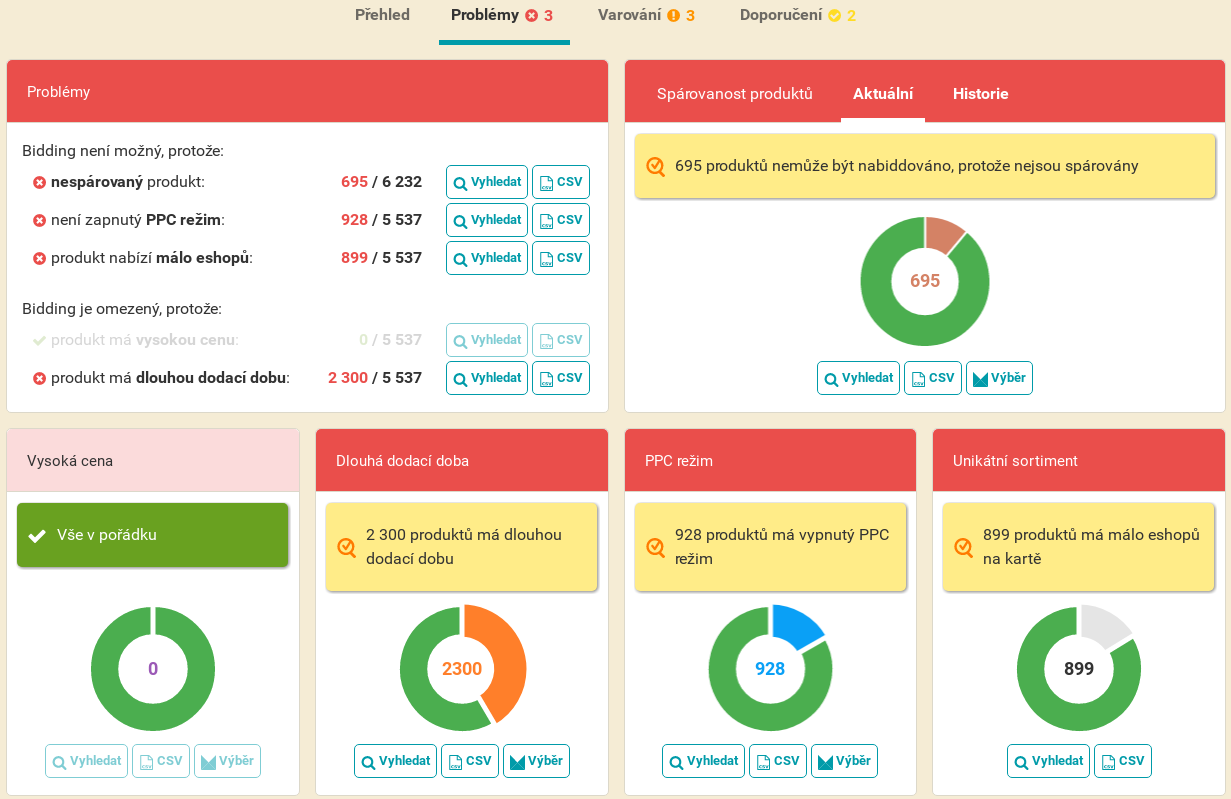Select the Aktuální tab in Spárovanost

(882, 94)
